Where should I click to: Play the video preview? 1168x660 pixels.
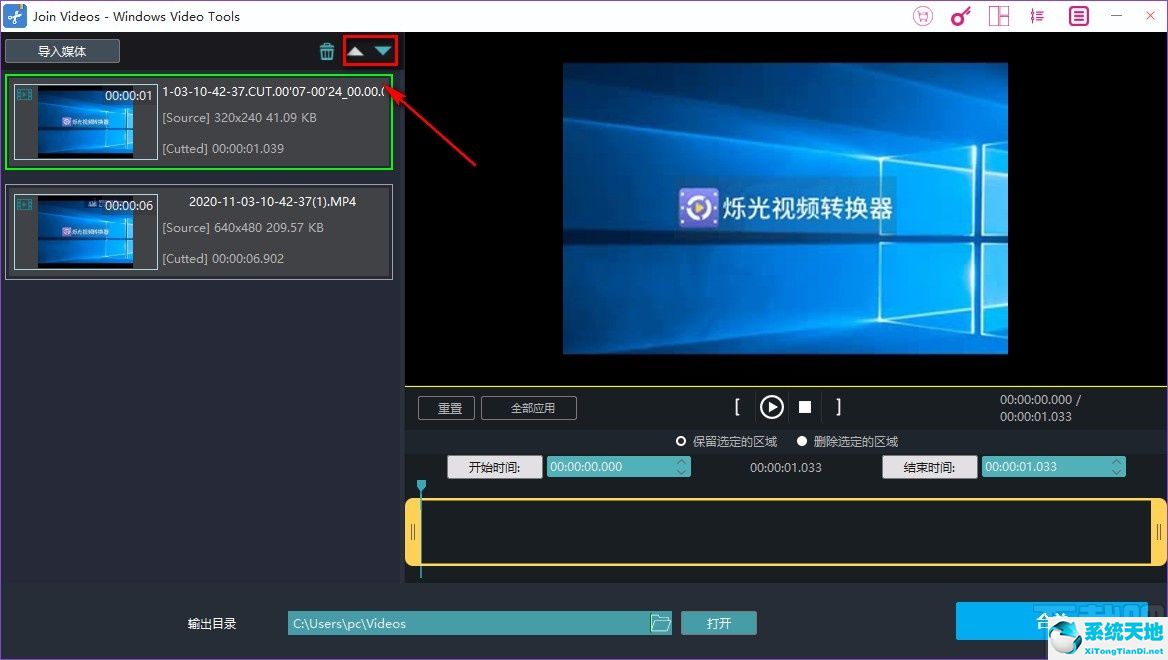tap(771, 407)
